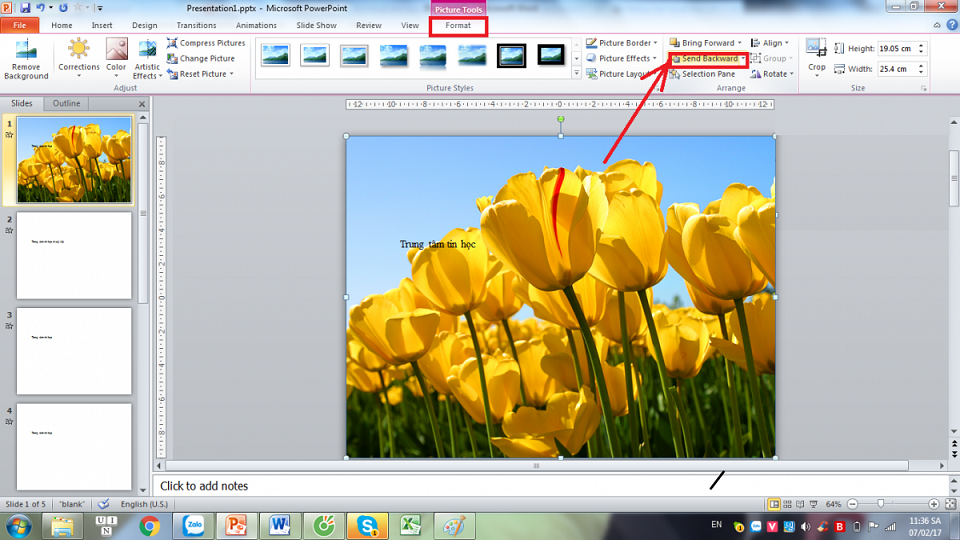Switch to Slide Sorter view

[787, 504]
